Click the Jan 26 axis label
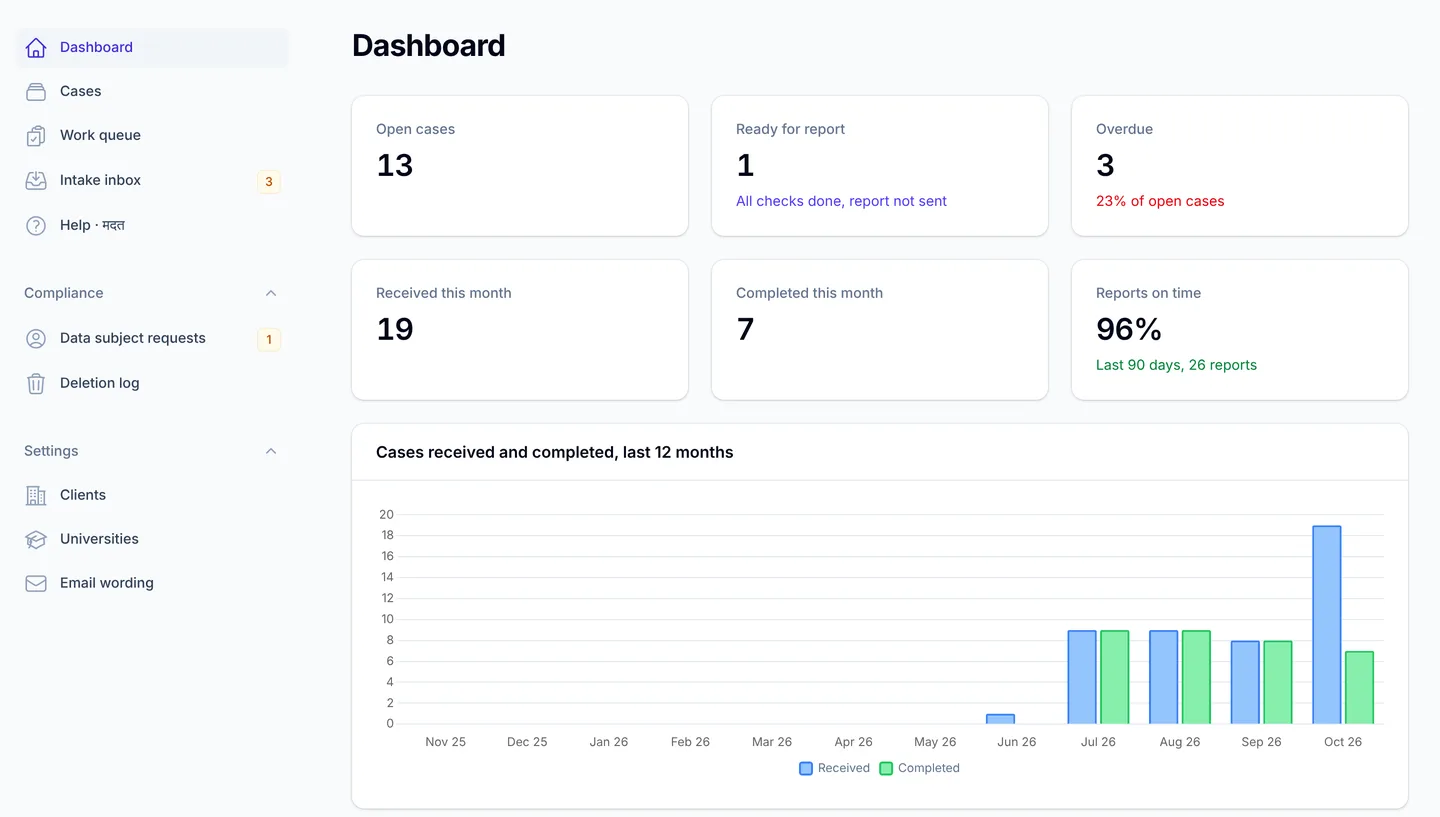 point(609,742)
